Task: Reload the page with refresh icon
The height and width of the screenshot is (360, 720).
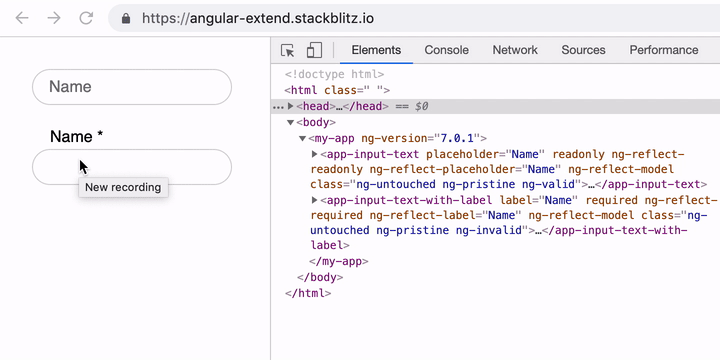Action: (x=86, y=18)
